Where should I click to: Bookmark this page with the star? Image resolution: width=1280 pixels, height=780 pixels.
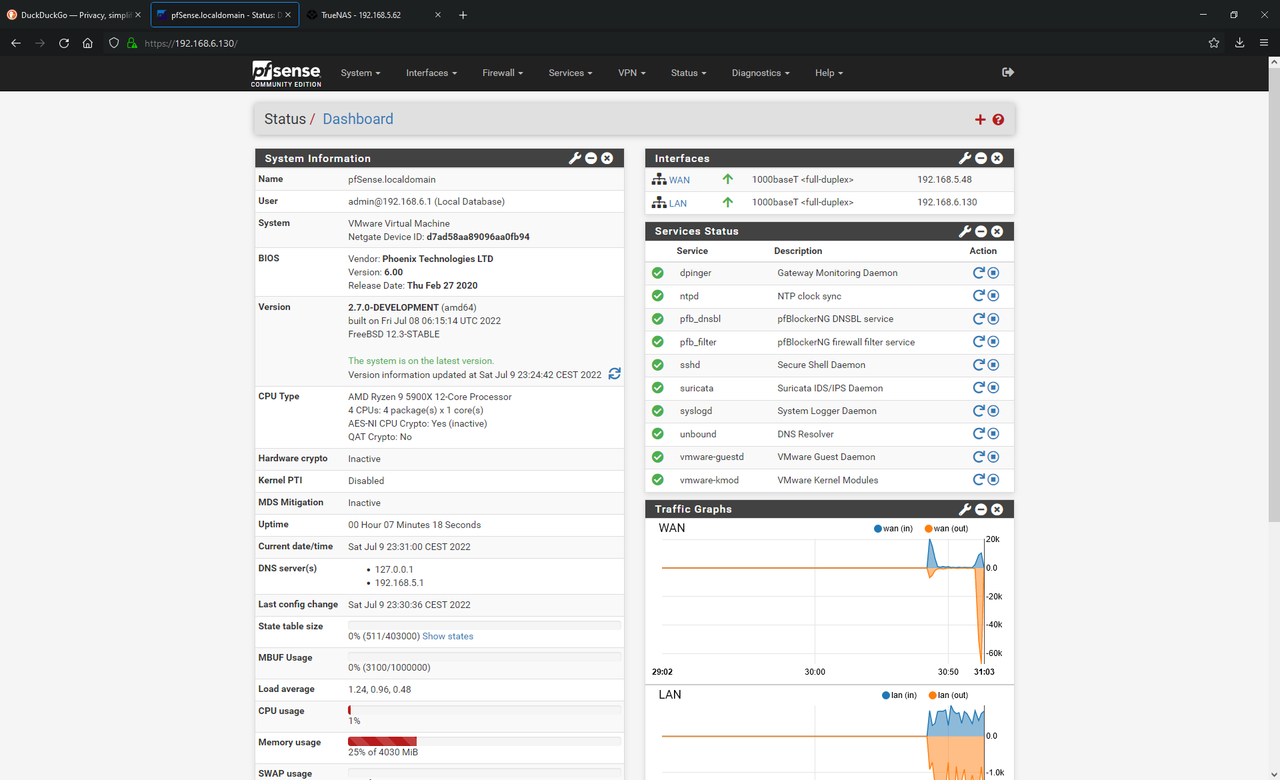(x=1214, y=43)
